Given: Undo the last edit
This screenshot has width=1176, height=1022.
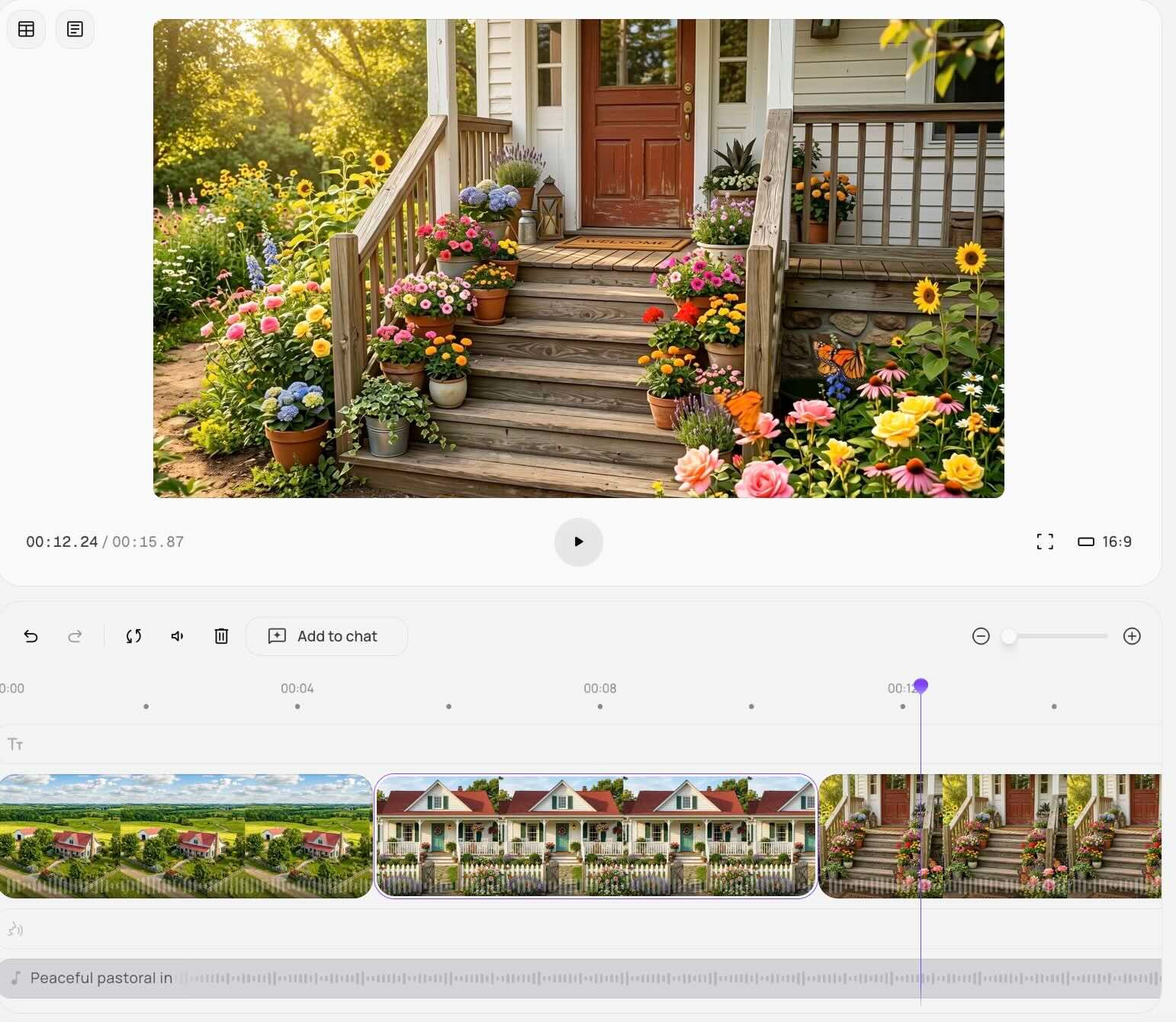Looking at the screenshot, I should point(31,636).
